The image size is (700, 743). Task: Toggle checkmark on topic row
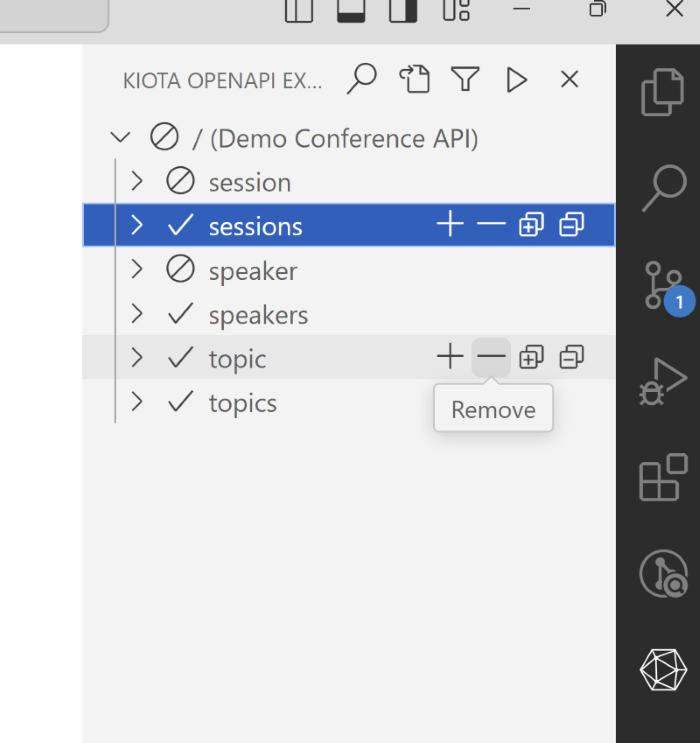tap(180, 357)
